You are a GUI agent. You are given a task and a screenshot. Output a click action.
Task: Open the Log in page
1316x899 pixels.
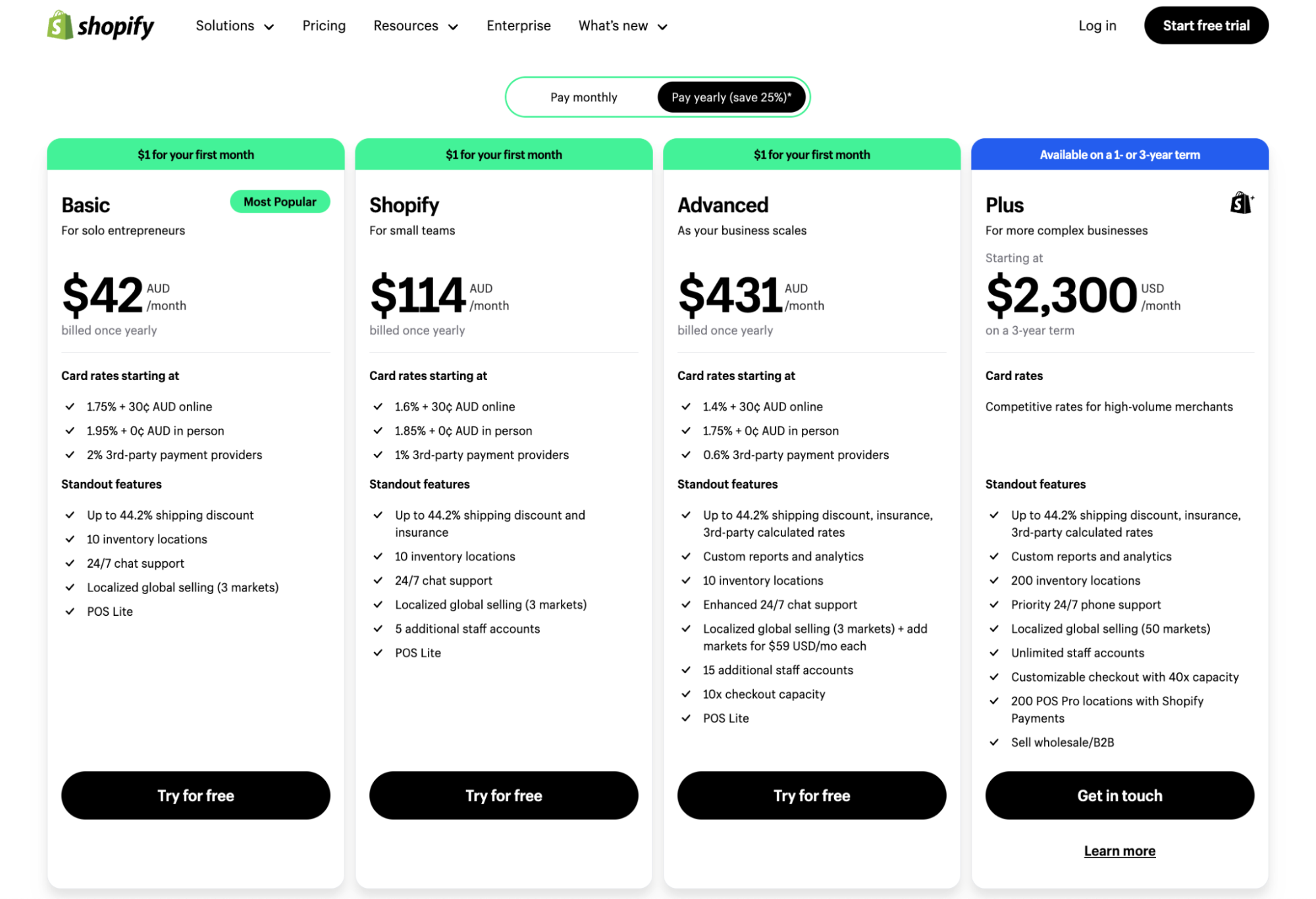click(x=1097, y=26)
